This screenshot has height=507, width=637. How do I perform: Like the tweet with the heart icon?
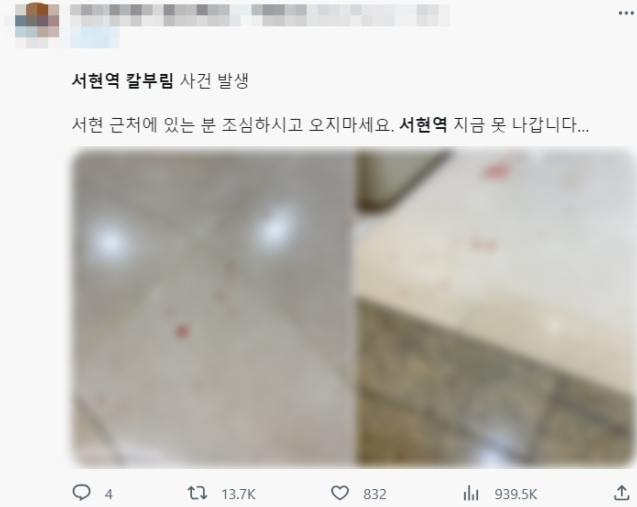tap(340, 493)
